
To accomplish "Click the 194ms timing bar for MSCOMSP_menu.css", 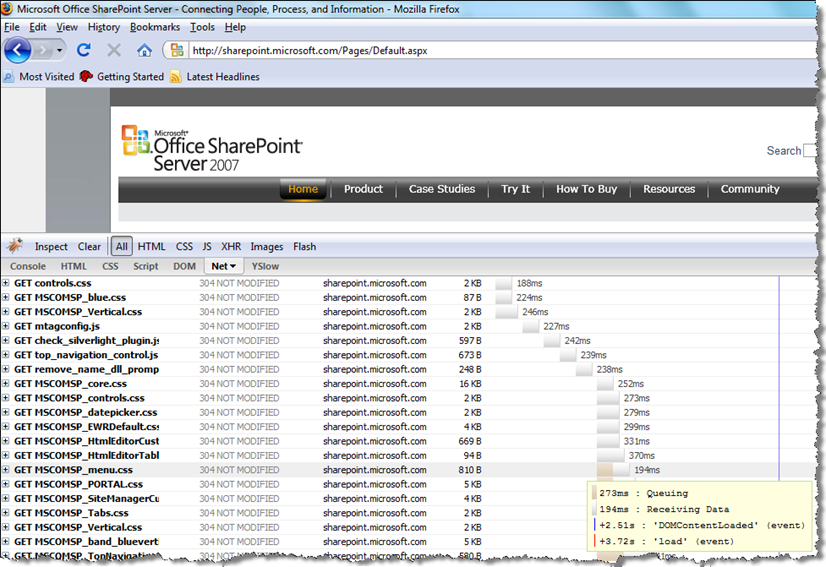I will [x=622, y=470].
